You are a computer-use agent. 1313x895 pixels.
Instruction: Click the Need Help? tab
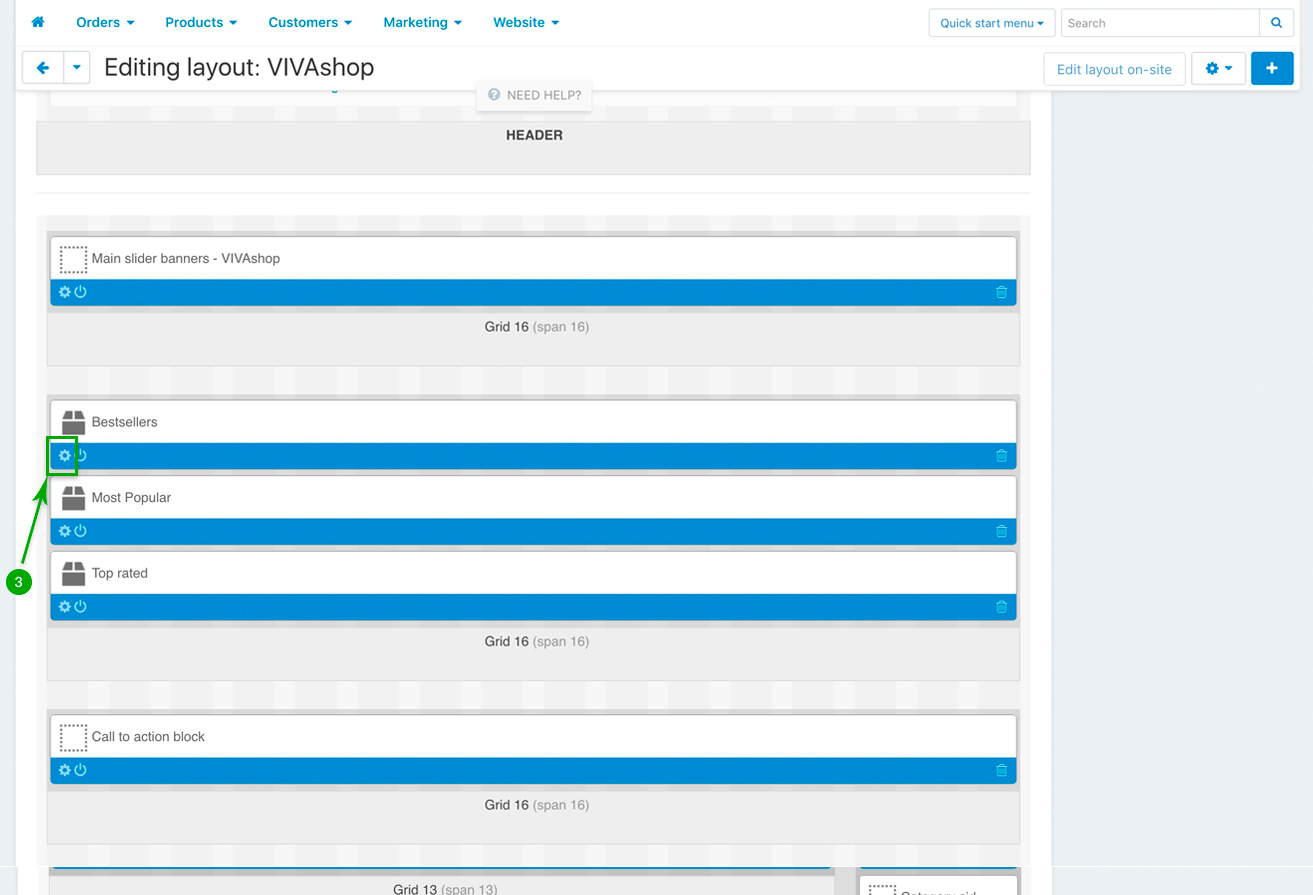(534, 95)
